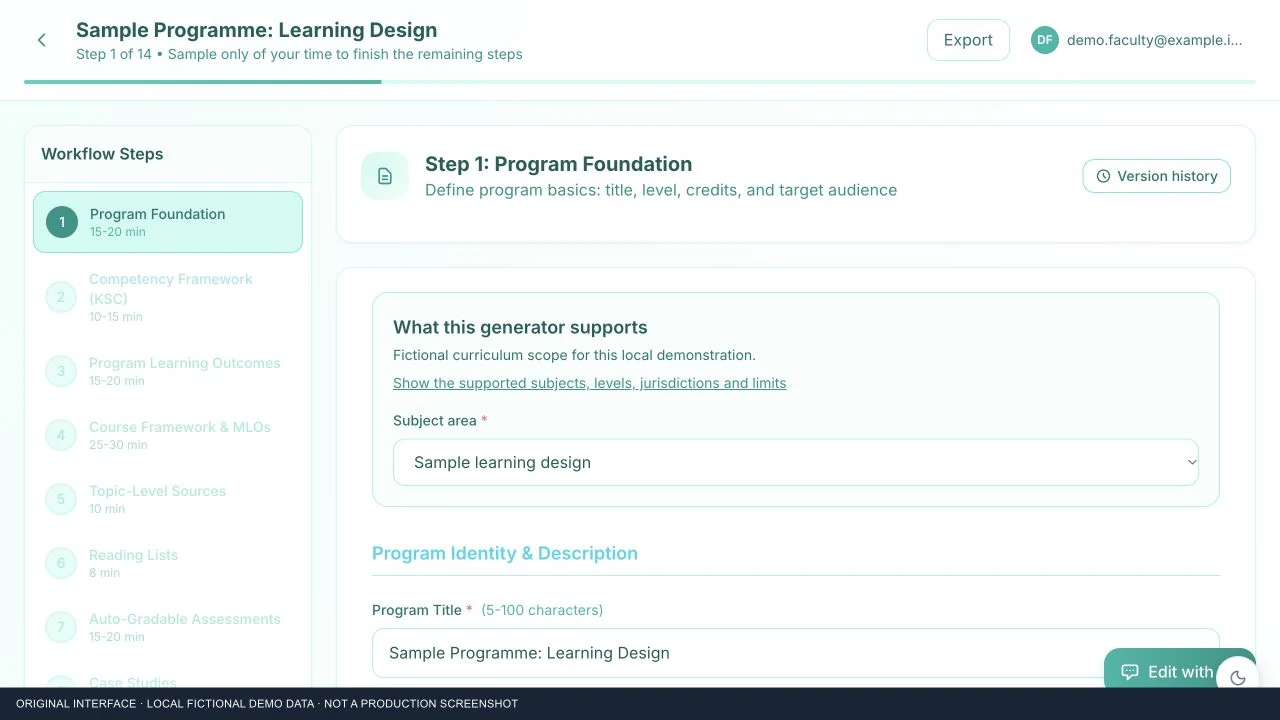
Task: Click step number 1 circle badge
Action: 61,222
